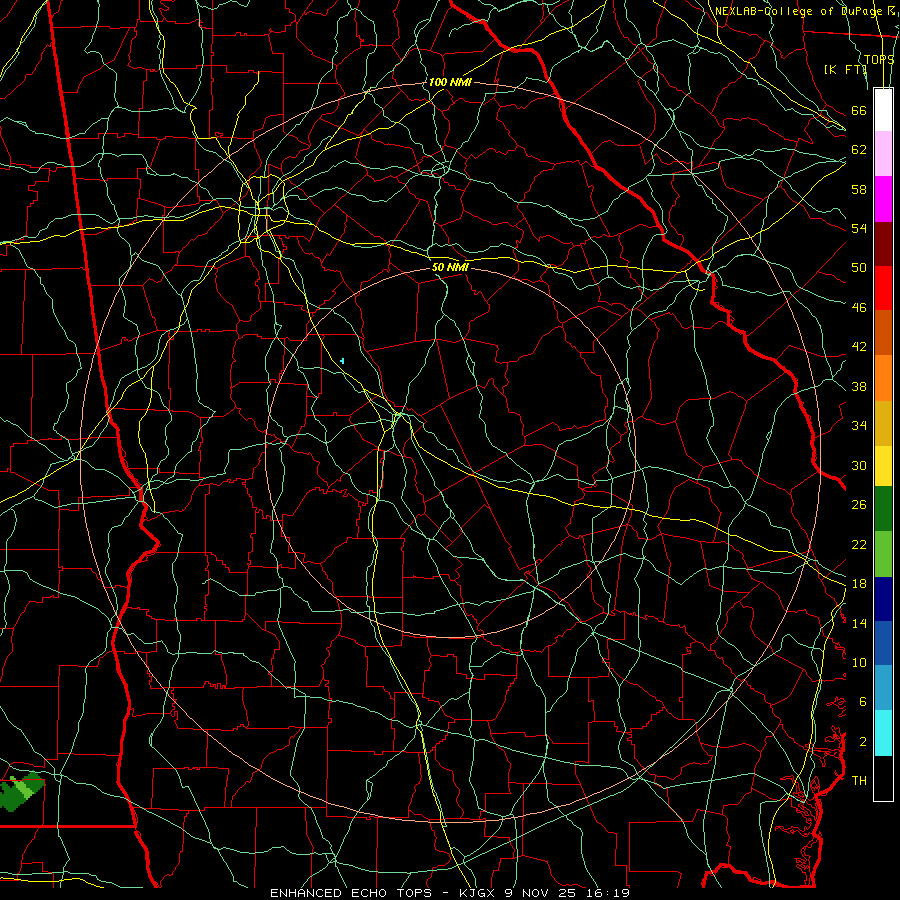Click the tiny cyan echo pixel on the map
Viewport: 900px width, 900px height.
[342, 361]
